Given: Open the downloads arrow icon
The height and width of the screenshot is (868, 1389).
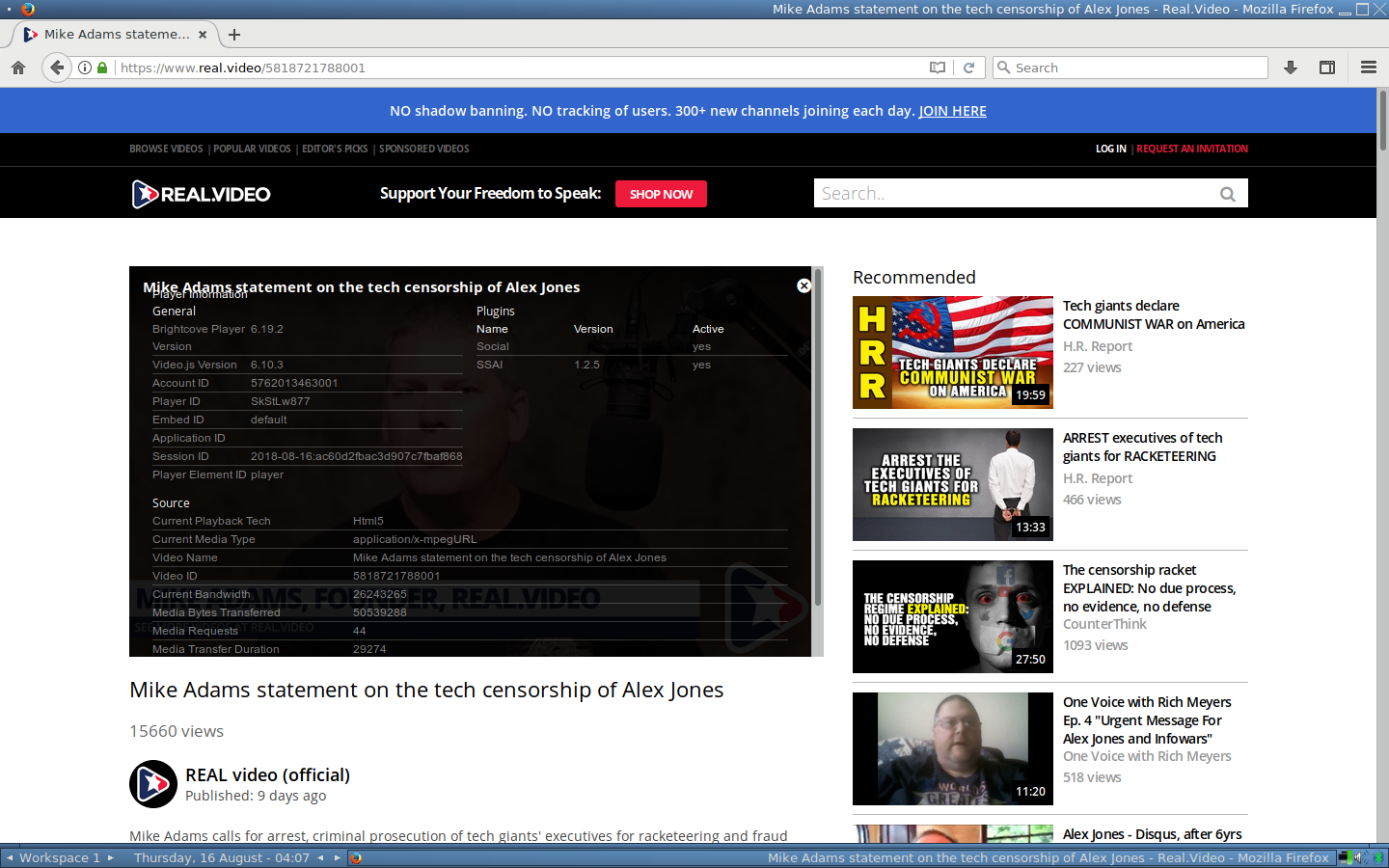Looking at the screenshot, I should click(1291, 68).
